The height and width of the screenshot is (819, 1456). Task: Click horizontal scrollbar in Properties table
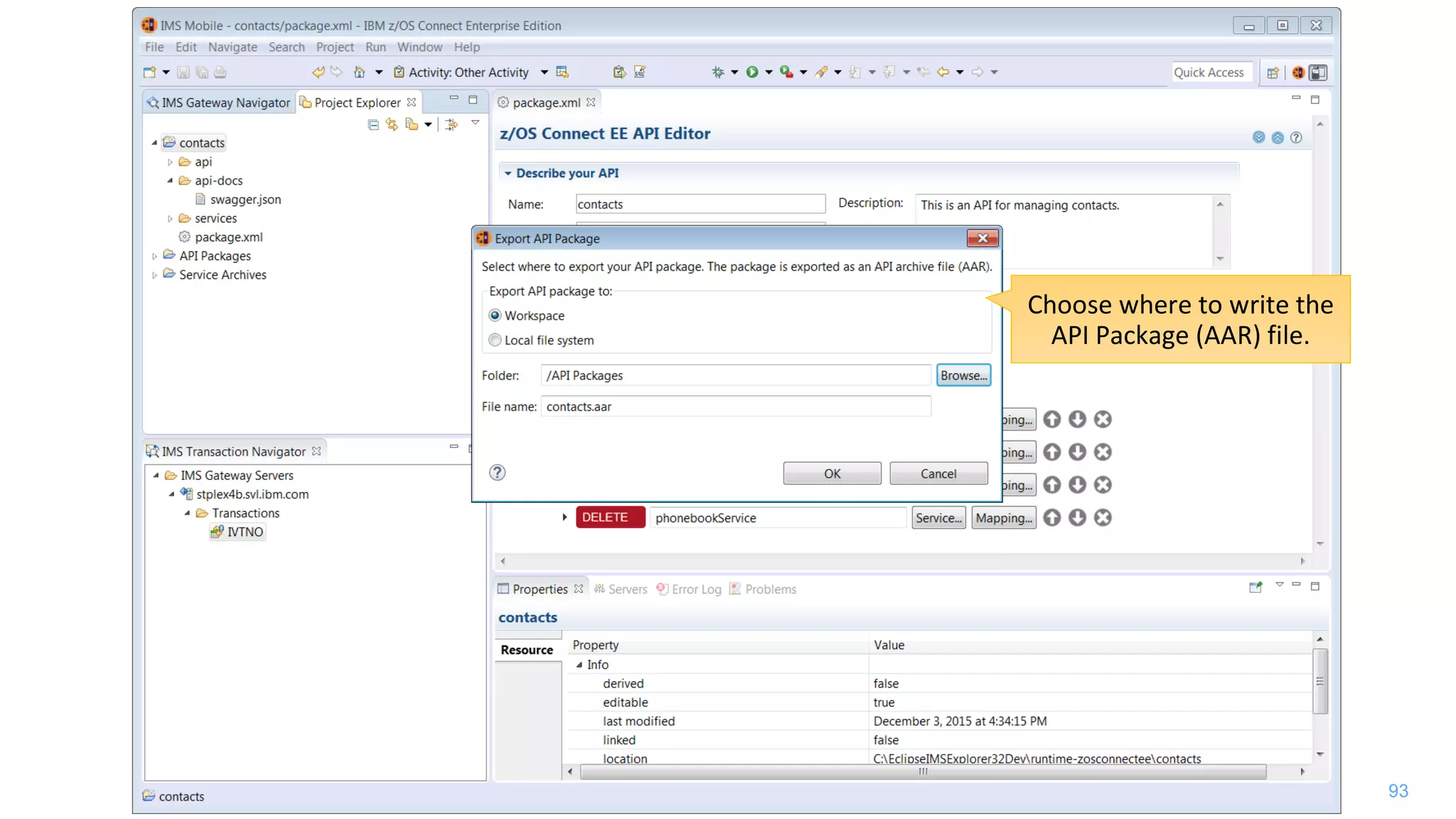click(x=923, y=771)
